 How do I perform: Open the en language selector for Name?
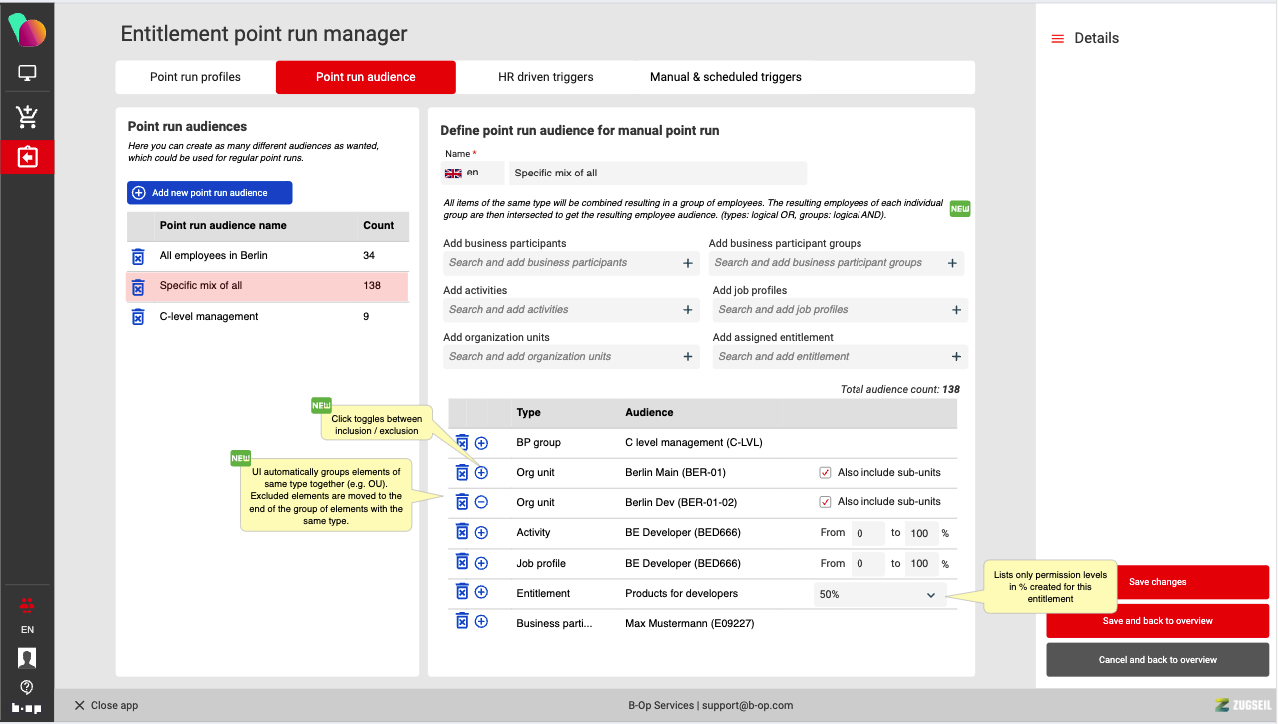pyautogui.click(x=472, y=173)
